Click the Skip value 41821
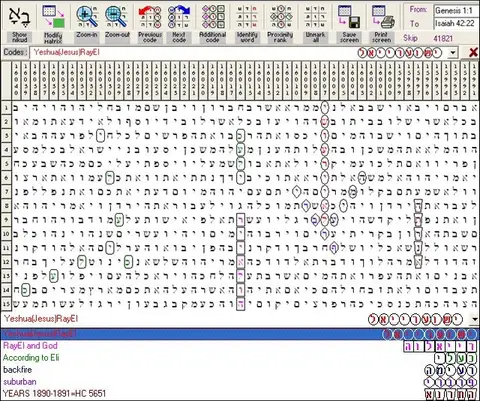The height and width of the screenshot is (401, 480). [x=443, y=38]
